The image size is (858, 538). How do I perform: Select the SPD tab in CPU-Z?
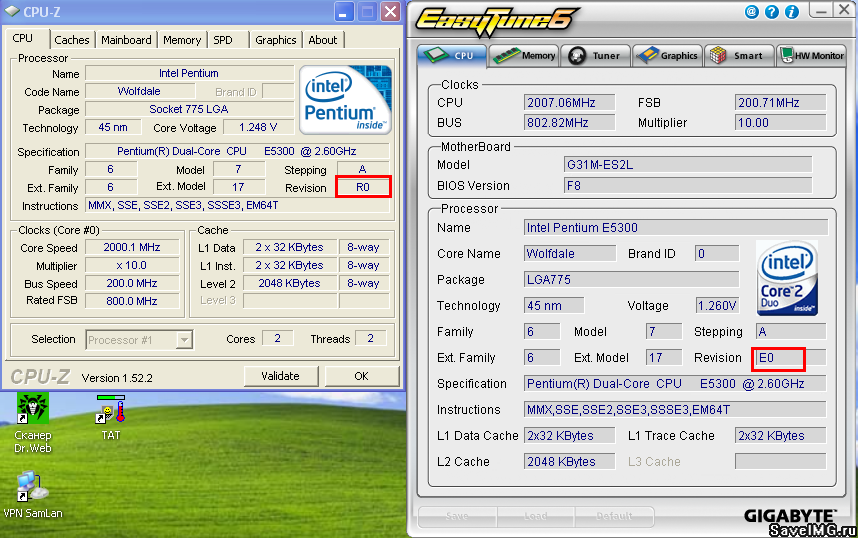pyautogui.click(x=223, y=40)
